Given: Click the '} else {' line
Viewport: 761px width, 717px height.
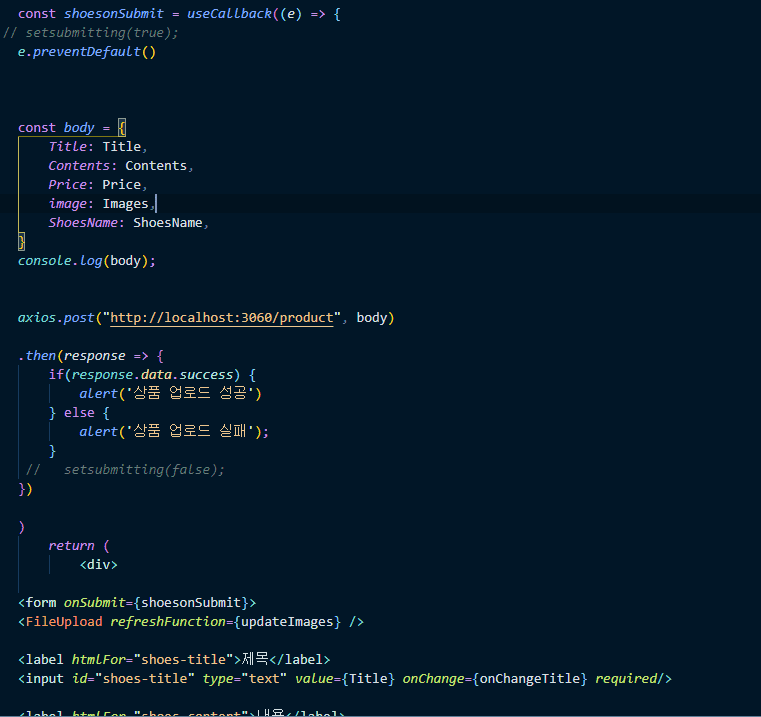Looking at the screenshot, I should coord(79,413).
